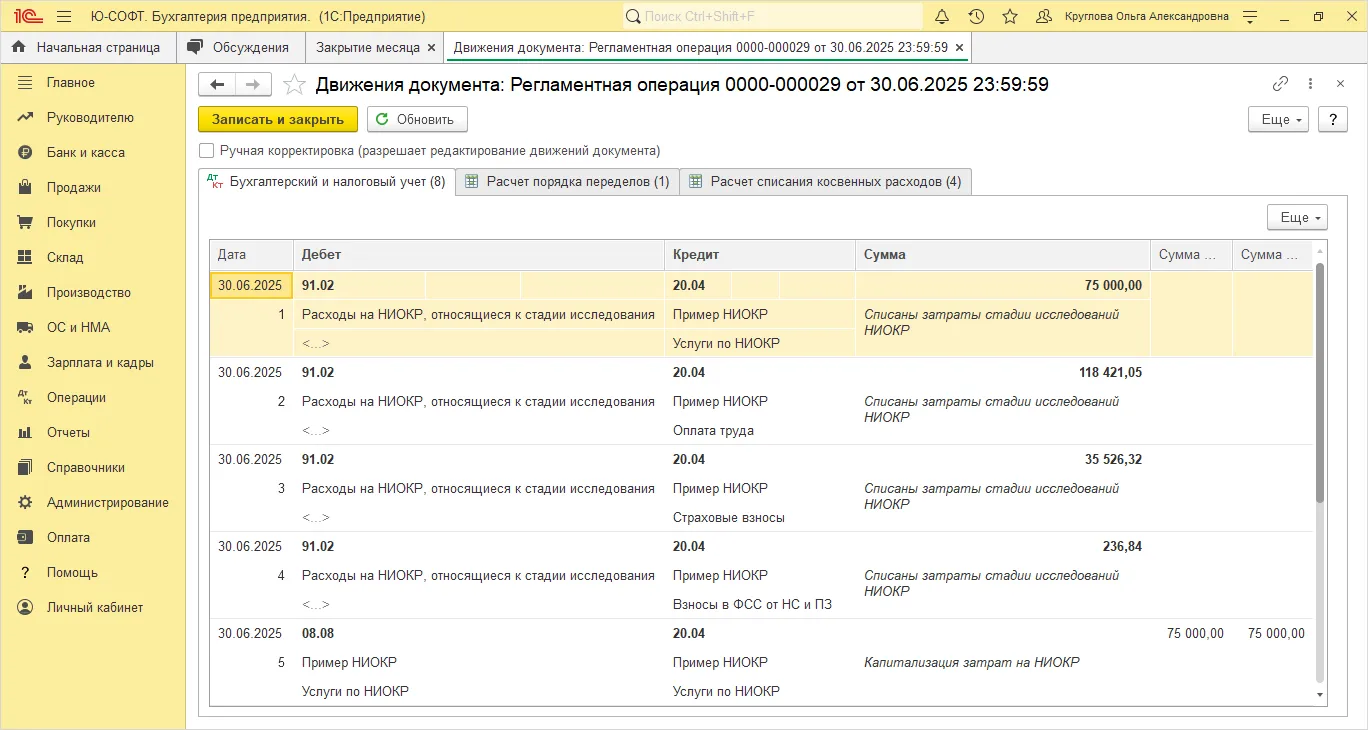The height and width of the screenshot is (730, 1368).
Task: Enable Ручная корректировка checkbox
Action: [206, 151]
